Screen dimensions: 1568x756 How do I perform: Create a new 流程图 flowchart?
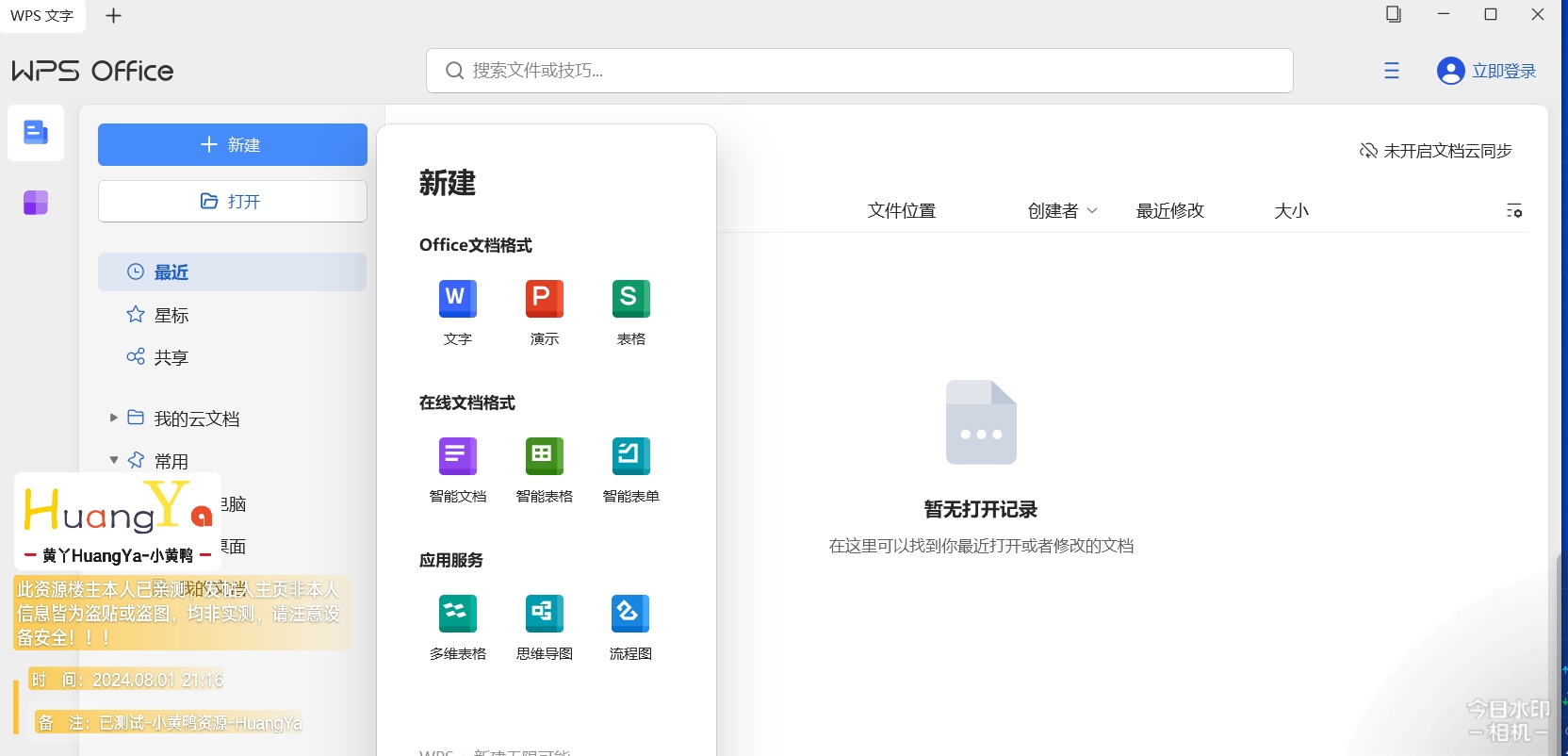coord(630,615)
